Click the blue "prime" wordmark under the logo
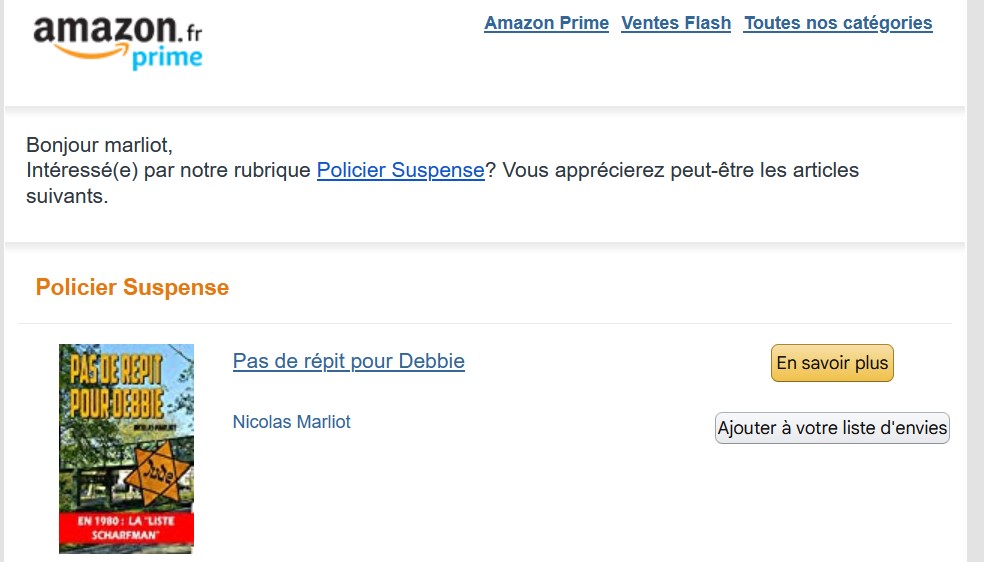This screenshot has height=562, width=984. tap(166, 59)
